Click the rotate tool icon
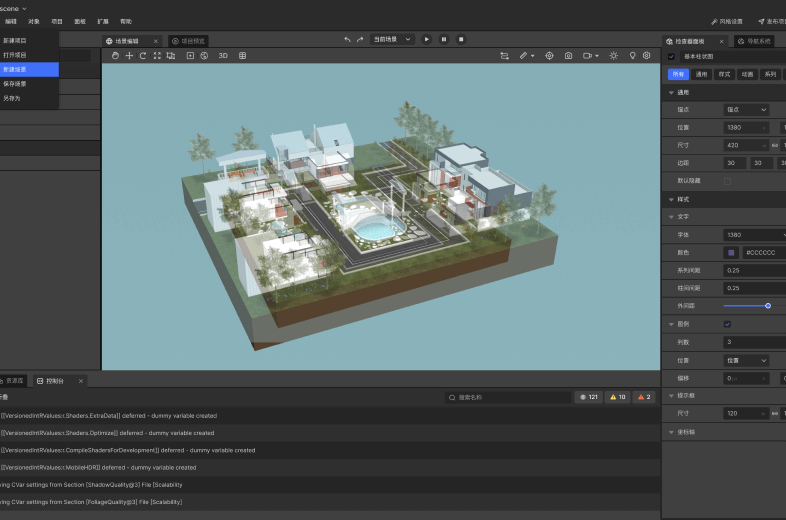 click(x=143, y=56)
